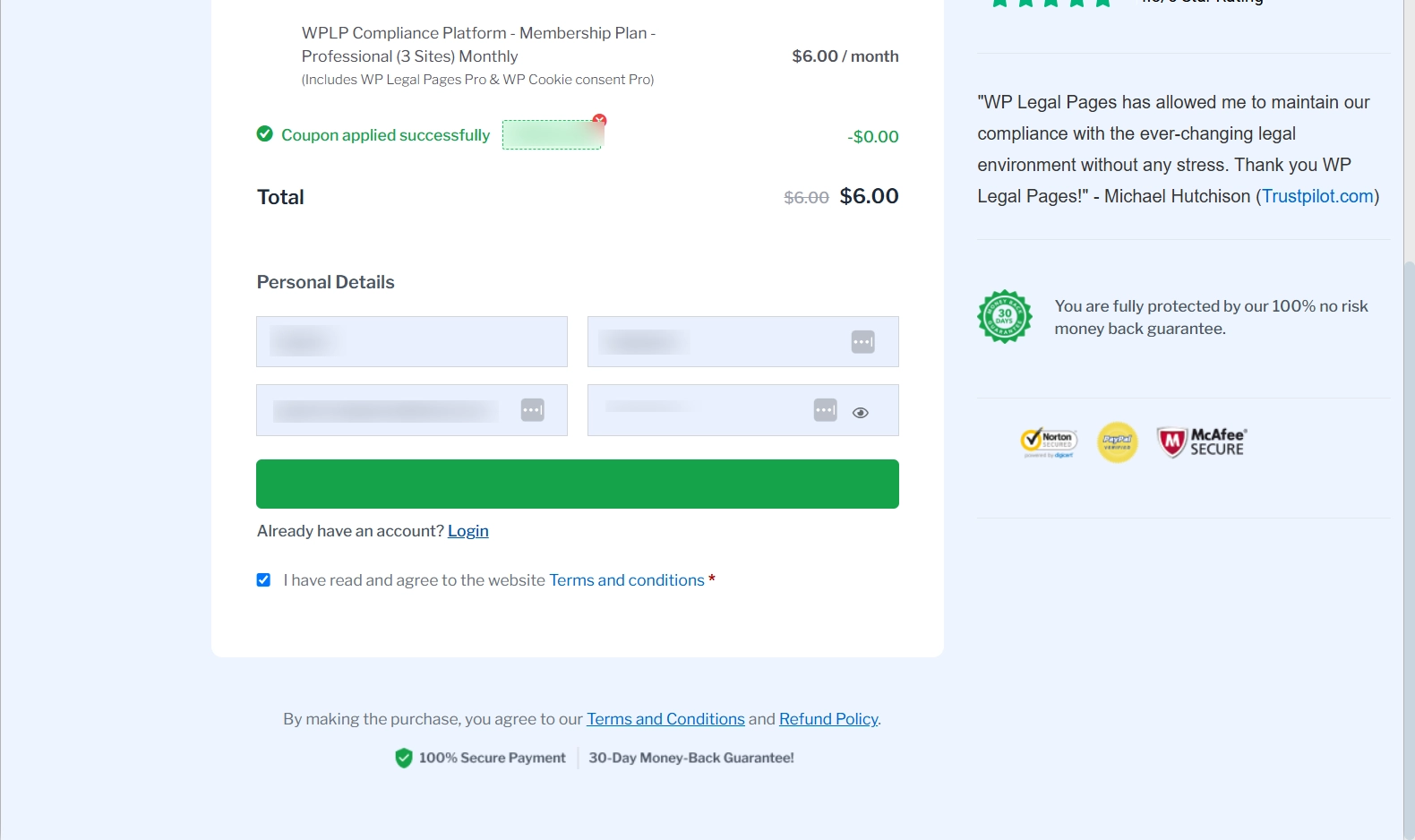Click the 30 days money-back guarantee badge
Screen dimensions: 1415x840
coord(1004,316)
